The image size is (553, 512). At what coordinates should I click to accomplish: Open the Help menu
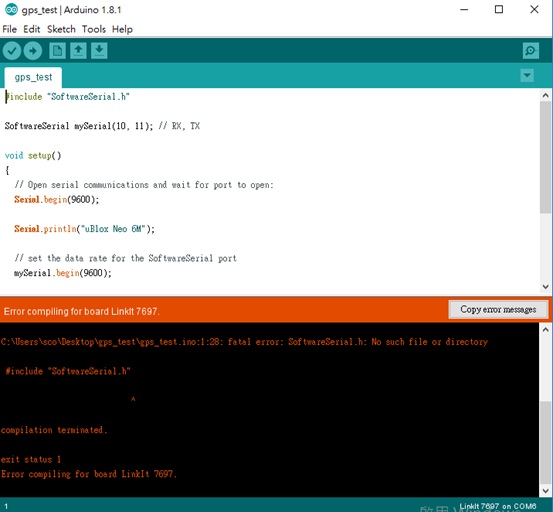pyautogui.click(x=122, y=29)
